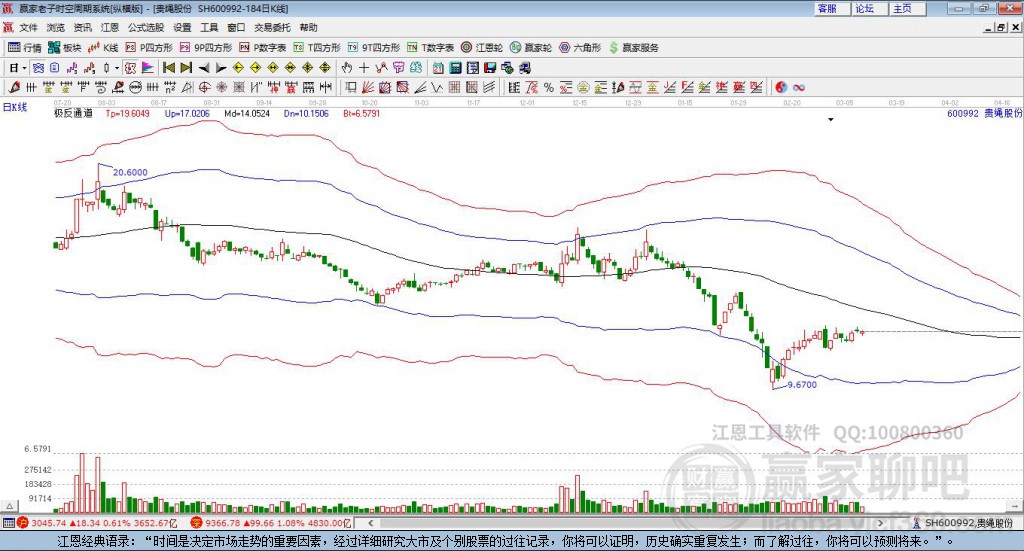Open the calculator icon

point(455,68)
